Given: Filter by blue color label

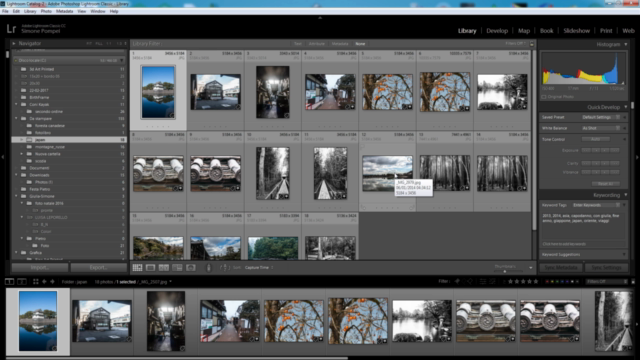Looking at the screenshot, I should pos(562,282).
